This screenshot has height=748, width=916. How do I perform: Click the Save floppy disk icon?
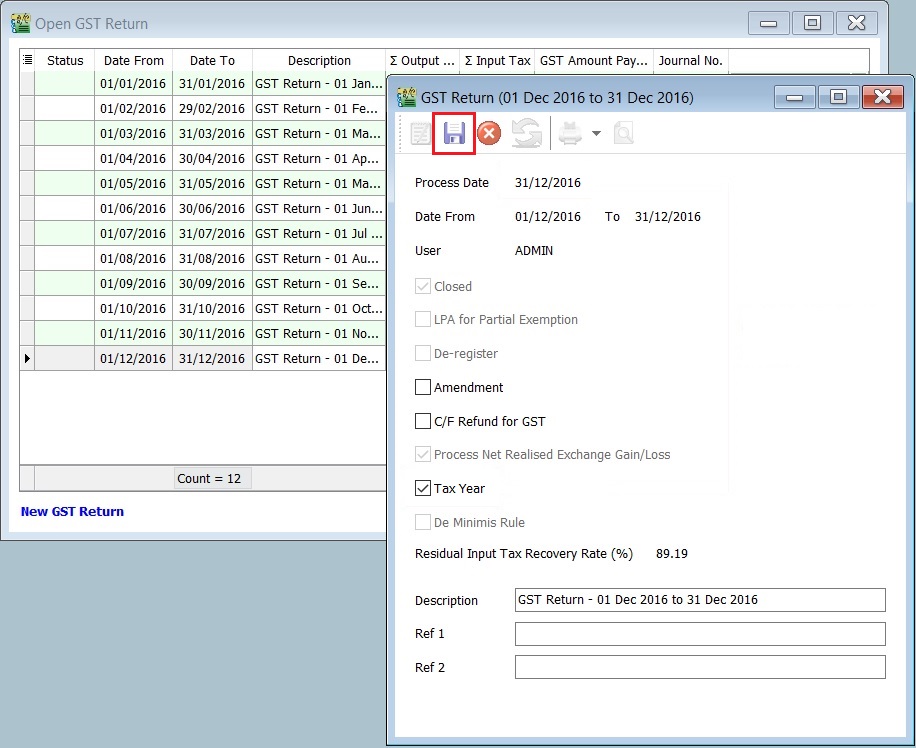(454, 134)
